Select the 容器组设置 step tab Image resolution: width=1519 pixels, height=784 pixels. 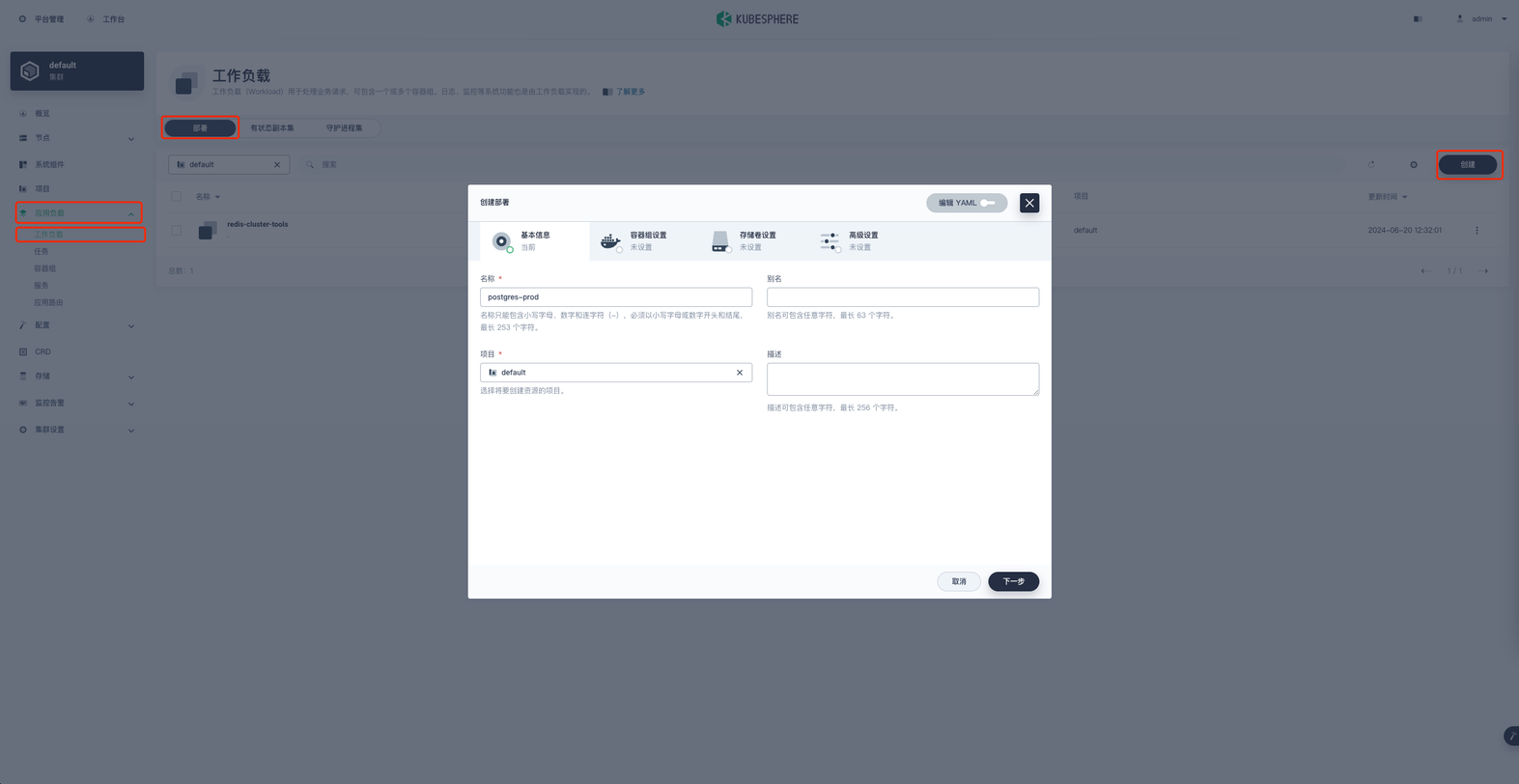[644, 241]
